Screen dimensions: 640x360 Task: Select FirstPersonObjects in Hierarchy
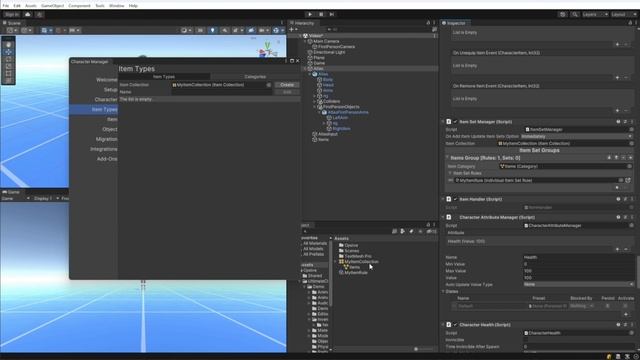click(341, 107)
